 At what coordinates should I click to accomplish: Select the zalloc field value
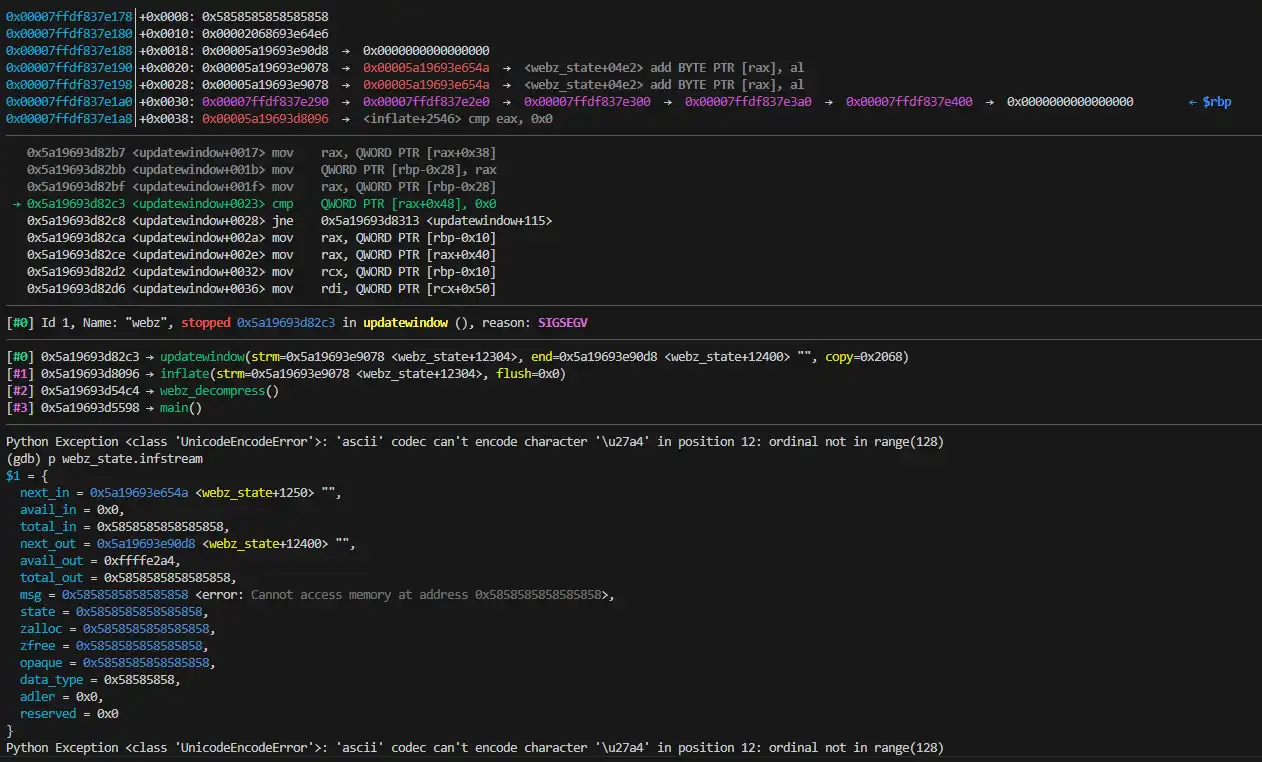coord(146,629)
